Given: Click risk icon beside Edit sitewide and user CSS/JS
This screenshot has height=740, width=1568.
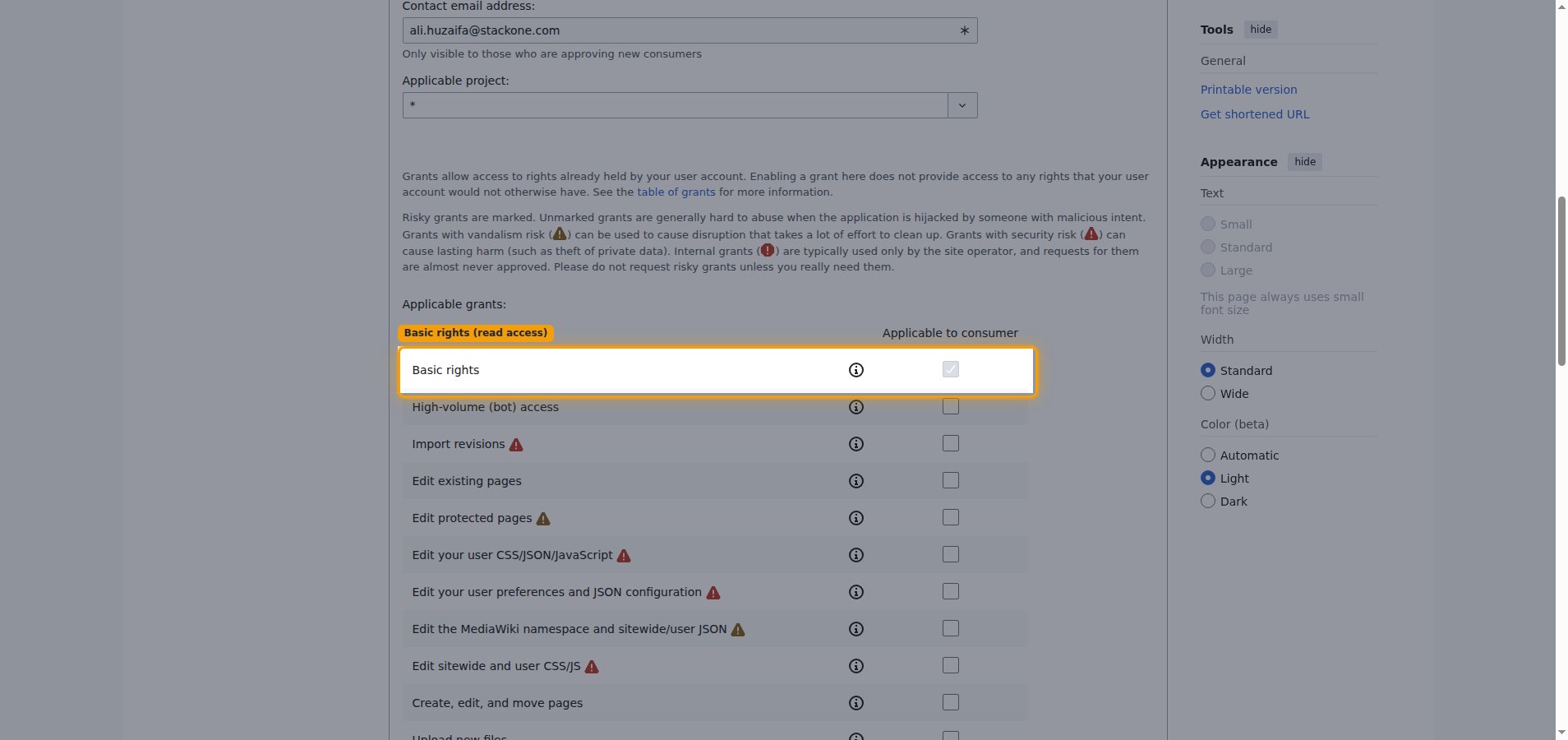Looking at the screenshot, I should point(592,667).
